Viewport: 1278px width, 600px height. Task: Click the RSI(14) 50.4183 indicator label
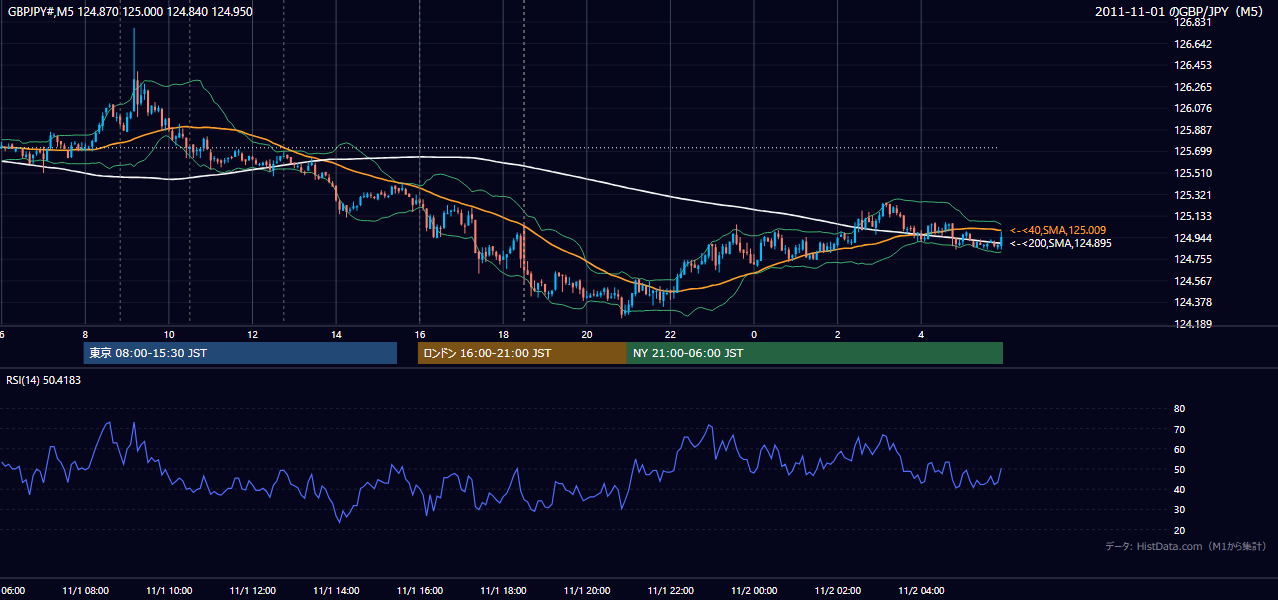(x=44, y=380)
